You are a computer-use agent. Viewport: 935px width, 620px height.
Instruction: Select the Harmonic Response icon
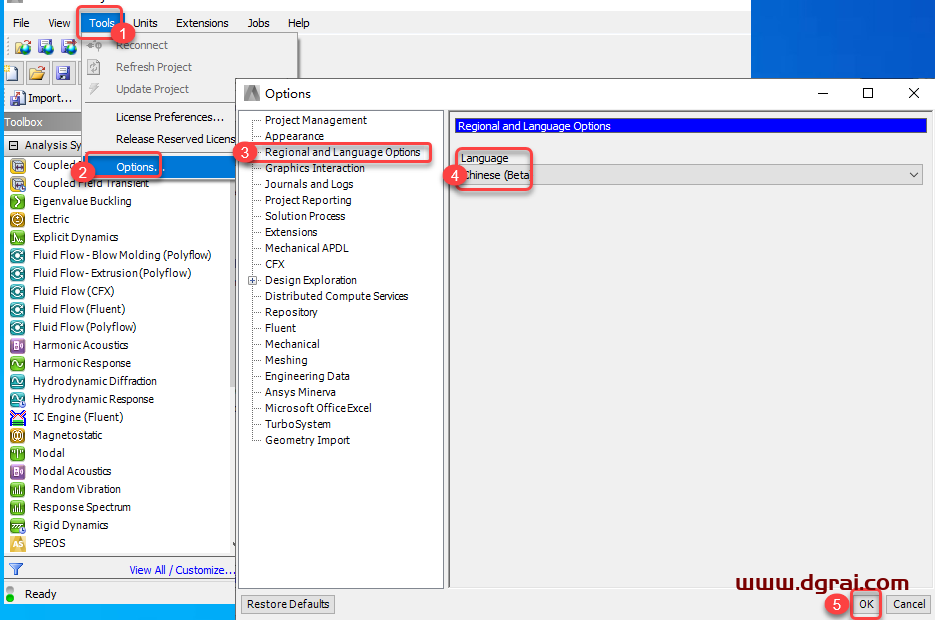18,364
